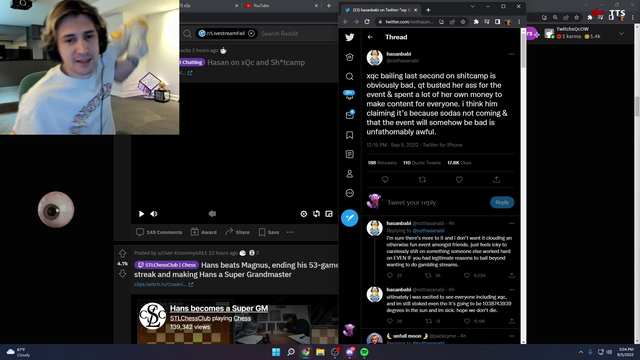
Task: Mute the Reddit video player volume
Action: (154, 213)
